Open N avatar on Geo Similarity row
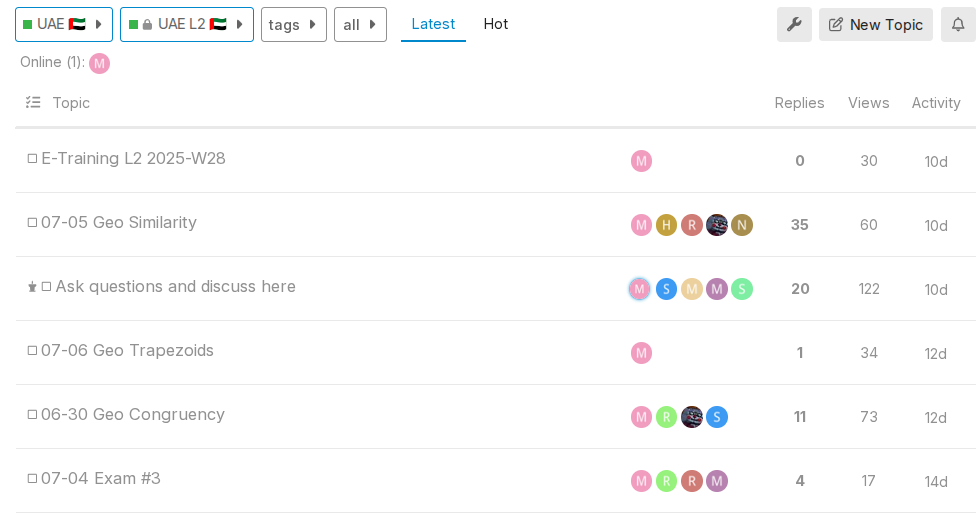The height and width of the screenshot is (520, 978). pos(741,225)
